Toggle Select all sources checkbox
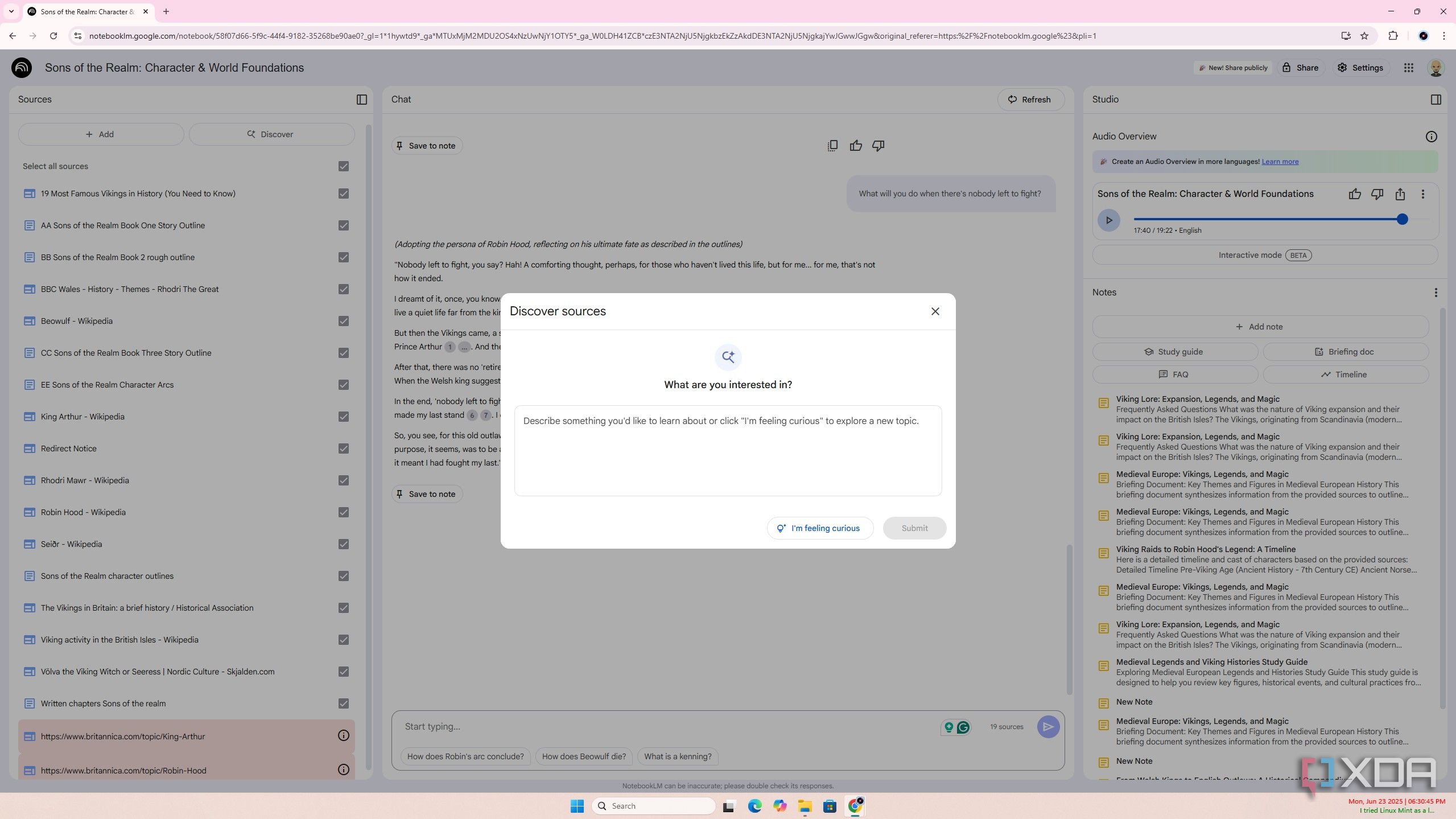Screen dimensions: 1456x819 pos(343,166)
